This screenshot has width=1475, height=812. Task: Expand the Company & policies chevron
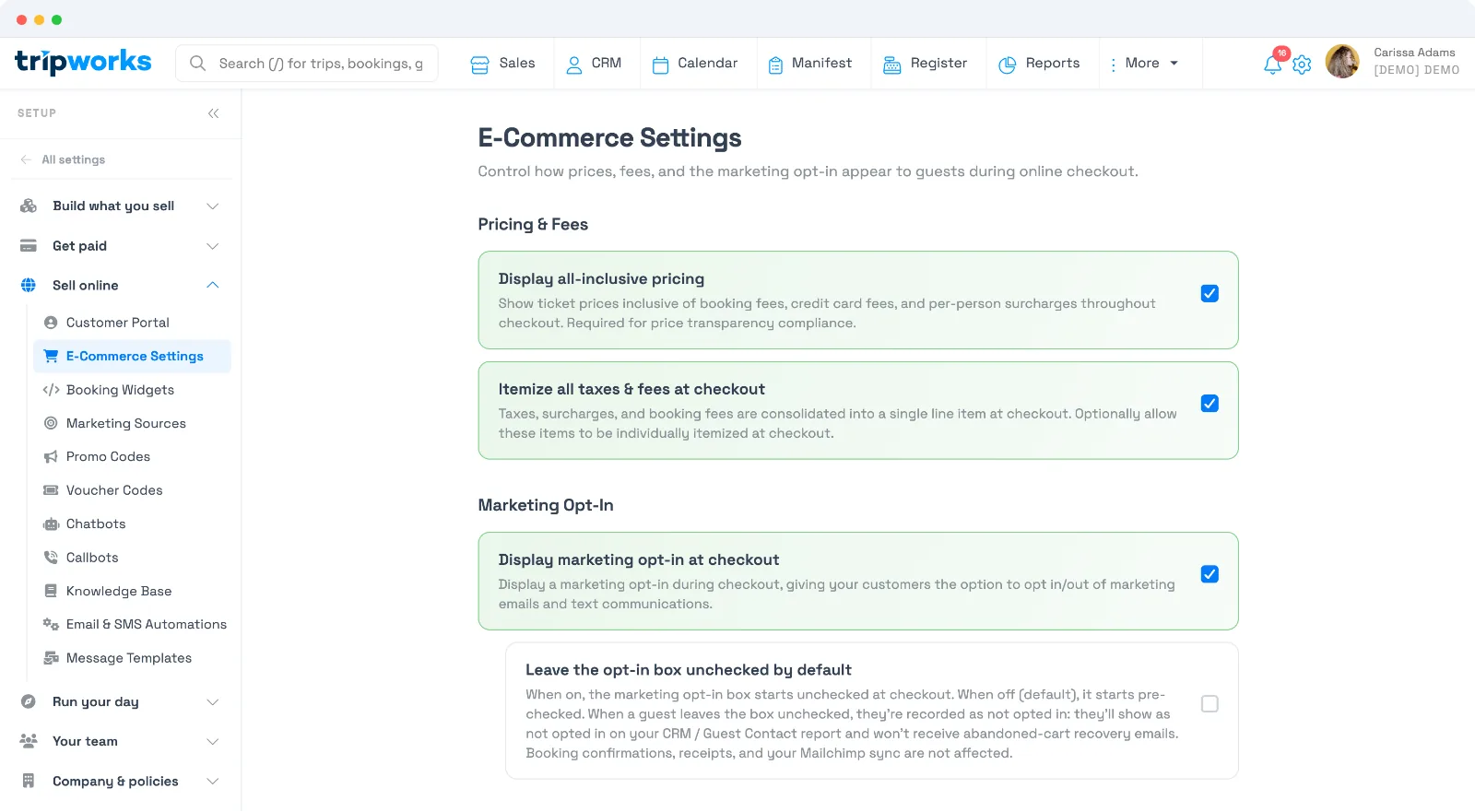coord(213,782)
